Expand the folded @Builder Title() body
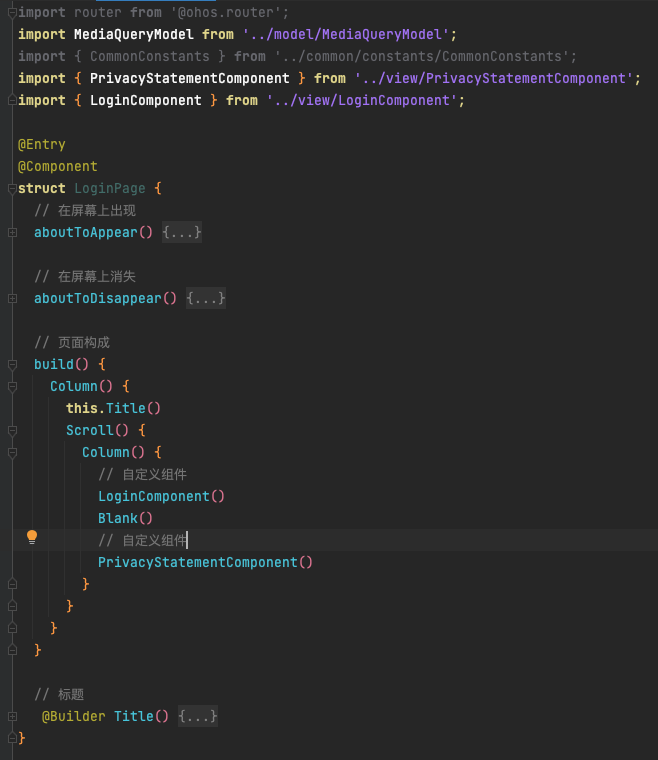Image resolution: width=658 pixels, height=760 pixels. [13, 716]
